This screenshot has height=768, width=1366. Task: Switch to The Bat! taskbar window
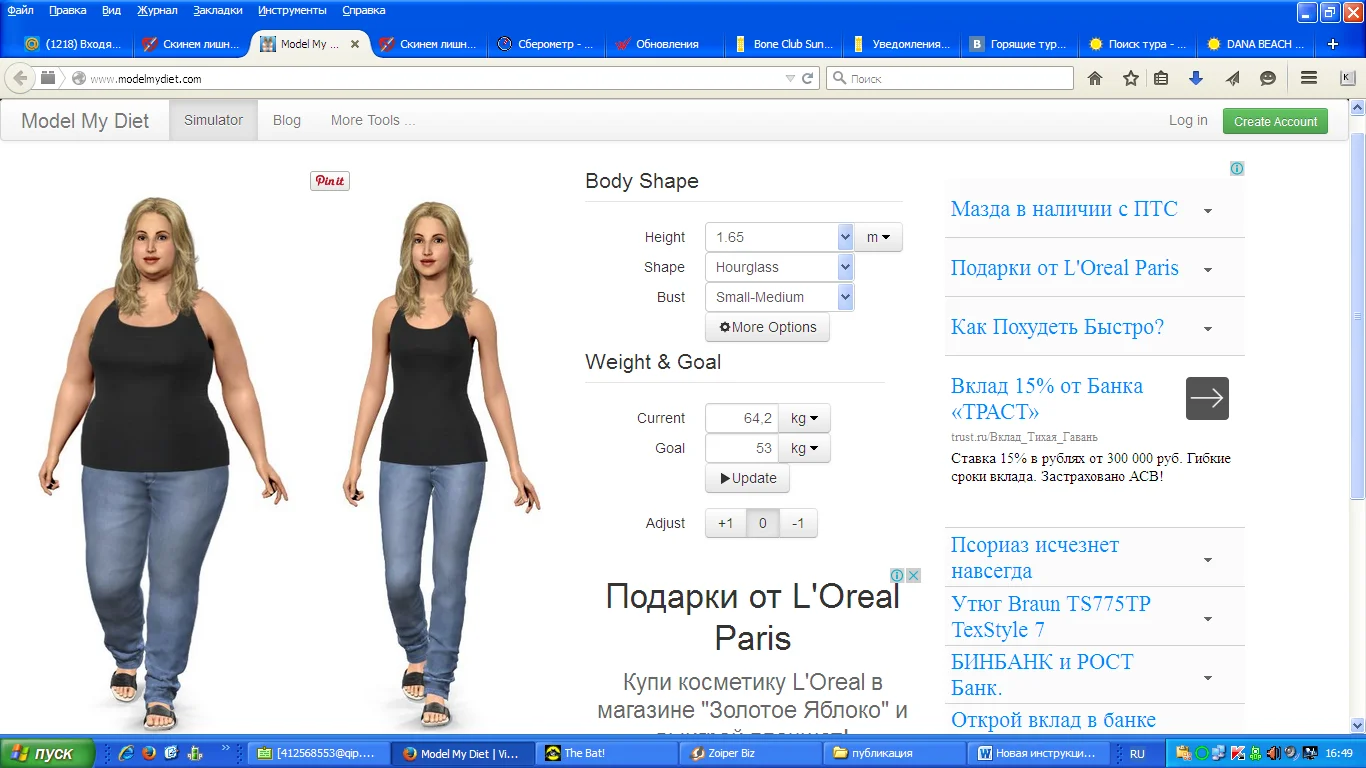(608, 753)
